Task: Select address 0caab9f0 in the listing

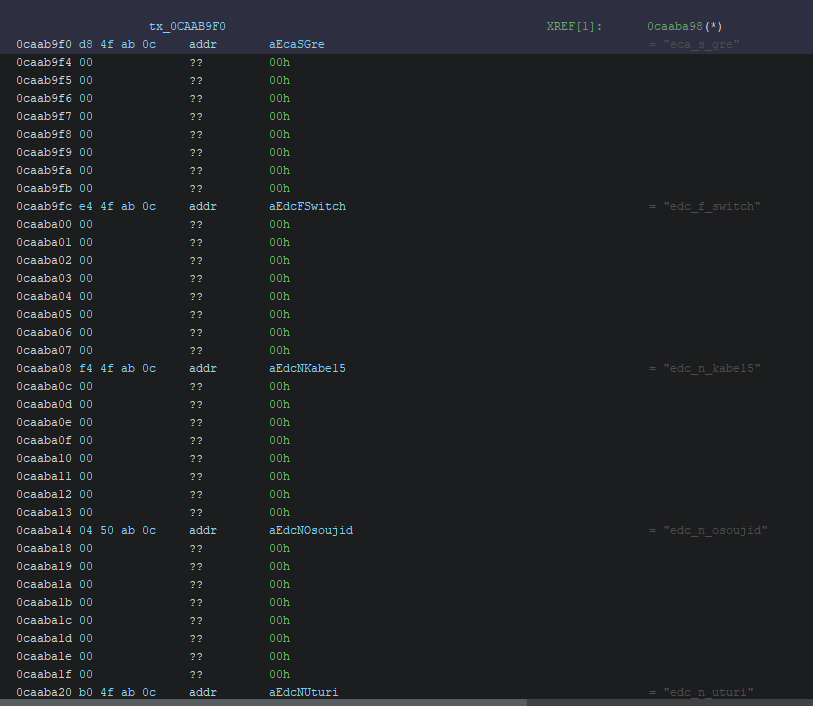Action: 44,44
